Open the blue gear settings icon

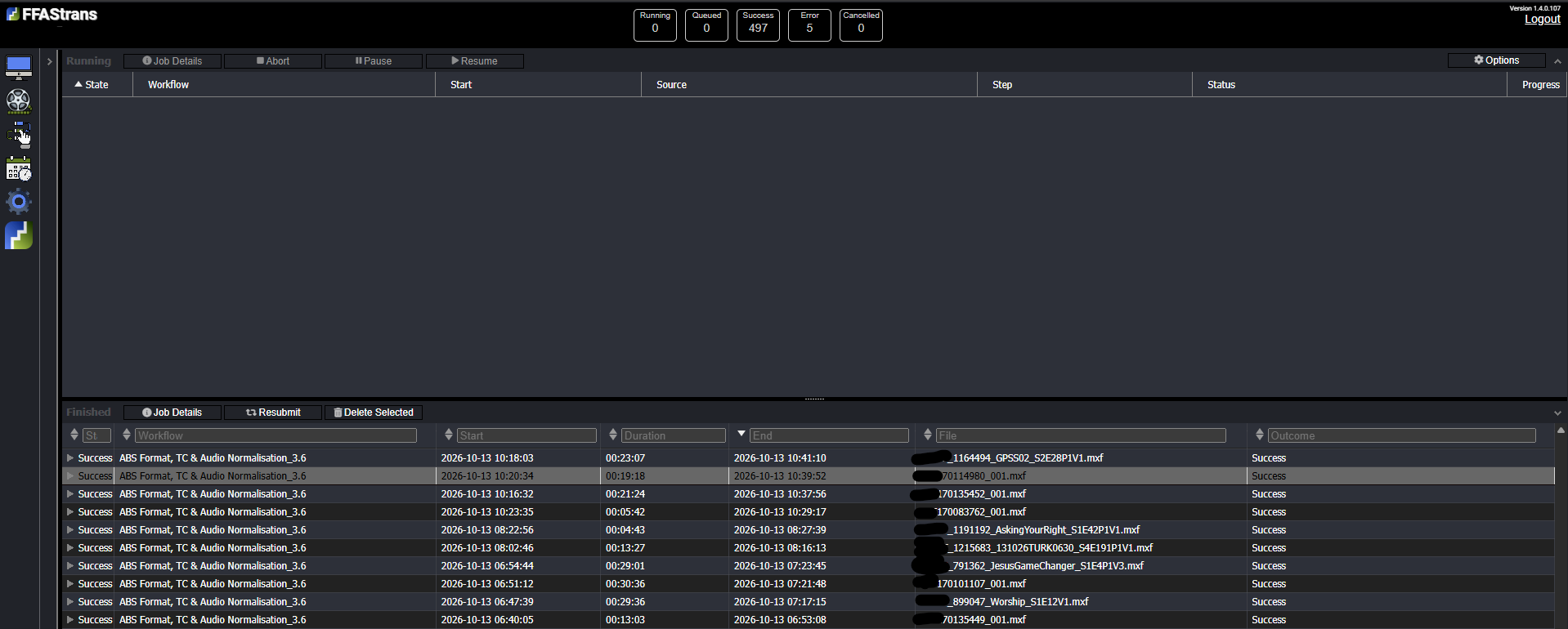pos(19,202)
